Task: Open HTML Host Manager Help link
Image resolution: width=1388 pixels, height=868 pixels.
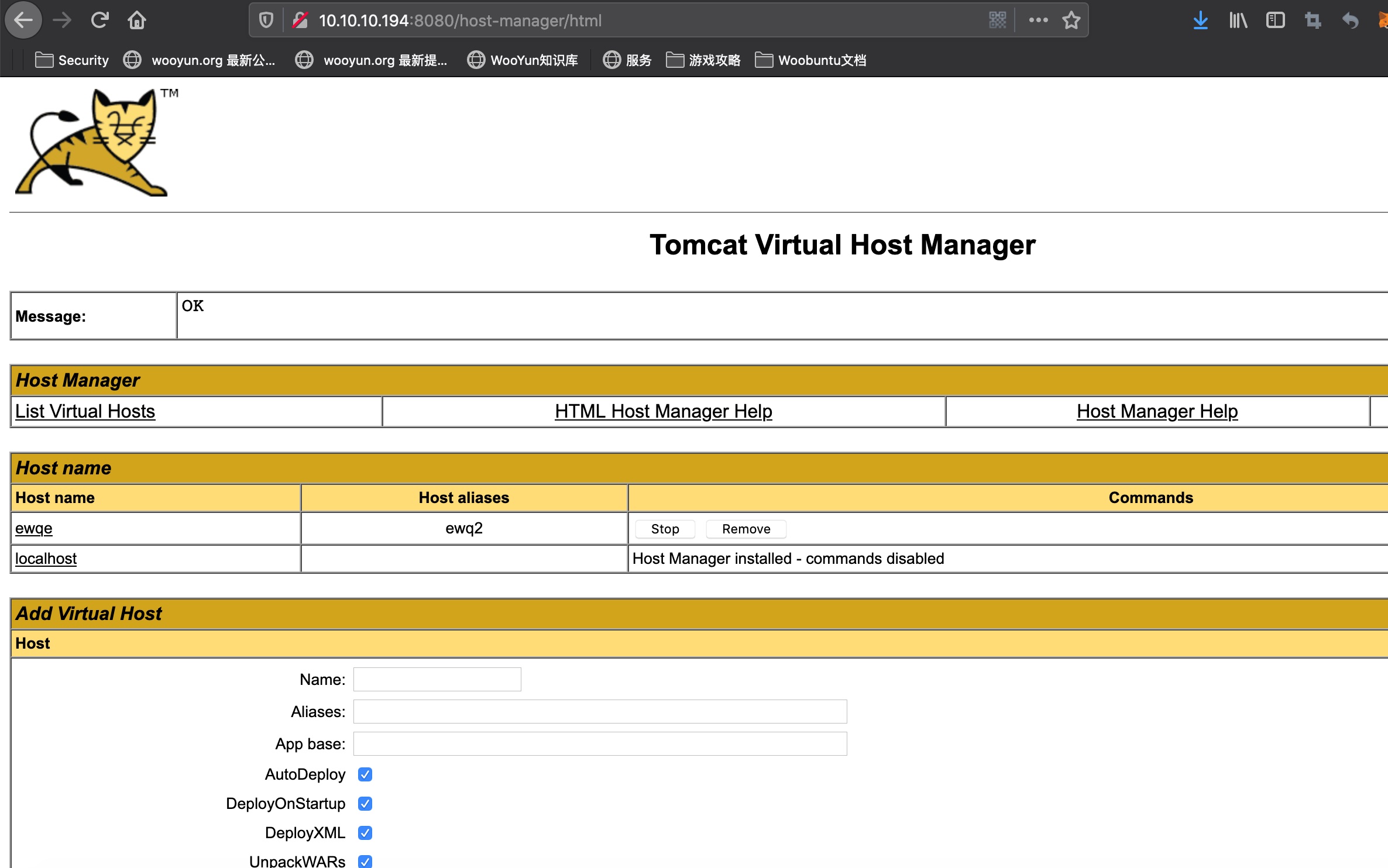Action: tap(663, 411)
